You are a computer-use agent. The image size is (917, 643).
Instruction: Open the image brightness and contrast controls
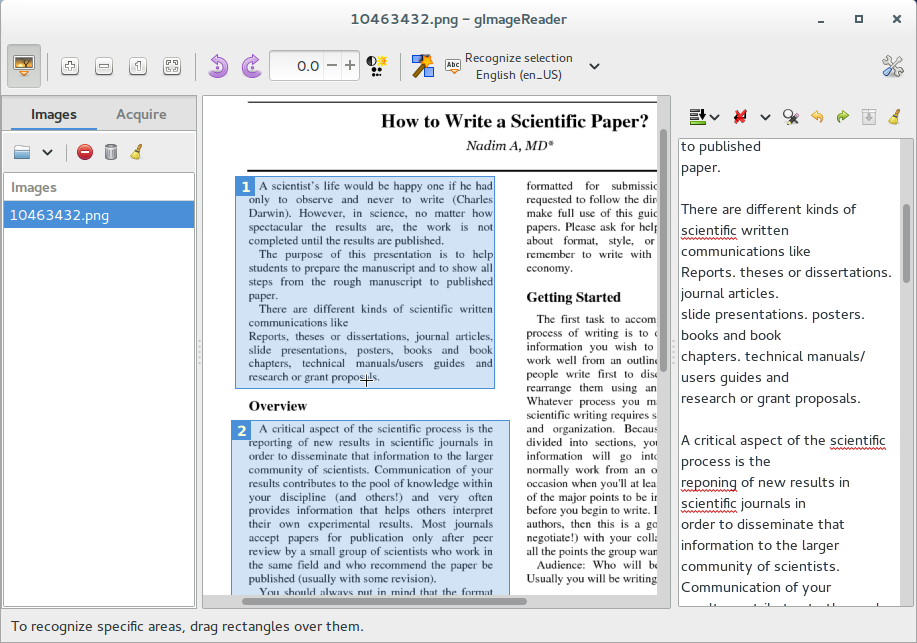378,66
